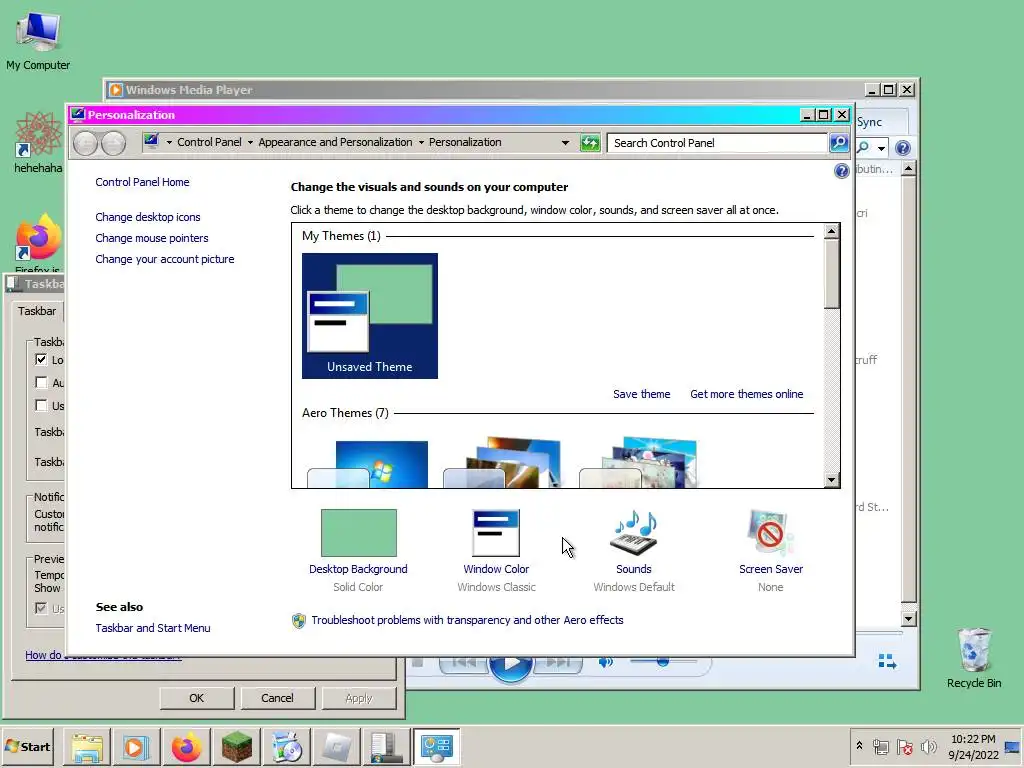Viewport: 1024px width, 768px height.
Task: Click the back navigation arrow in Personalization
Action: 86,143
